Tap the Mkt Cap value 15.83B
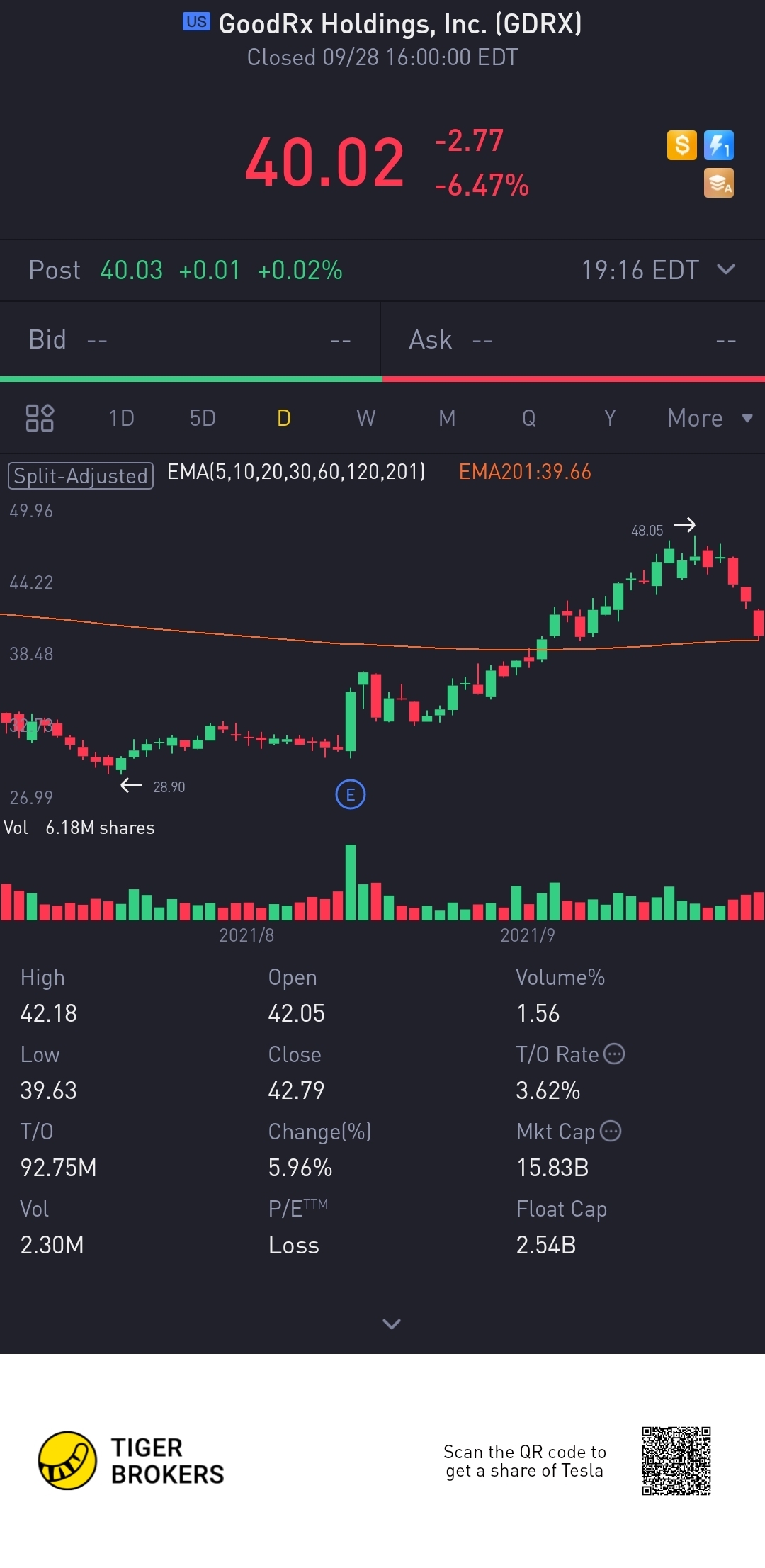This screenshot has height=1568, width=765. [x=552, y=1168]
